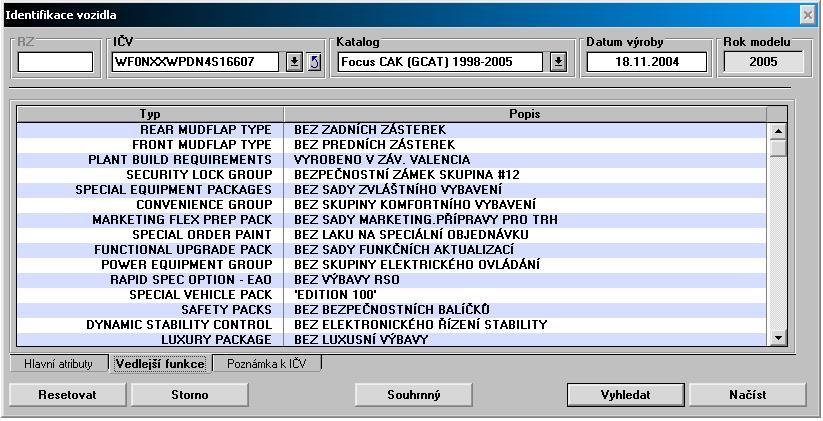The height and width of the screenshot is (421, 823).
Task: Select the Vedlejší funkce tab
Action: pos(160,364)
